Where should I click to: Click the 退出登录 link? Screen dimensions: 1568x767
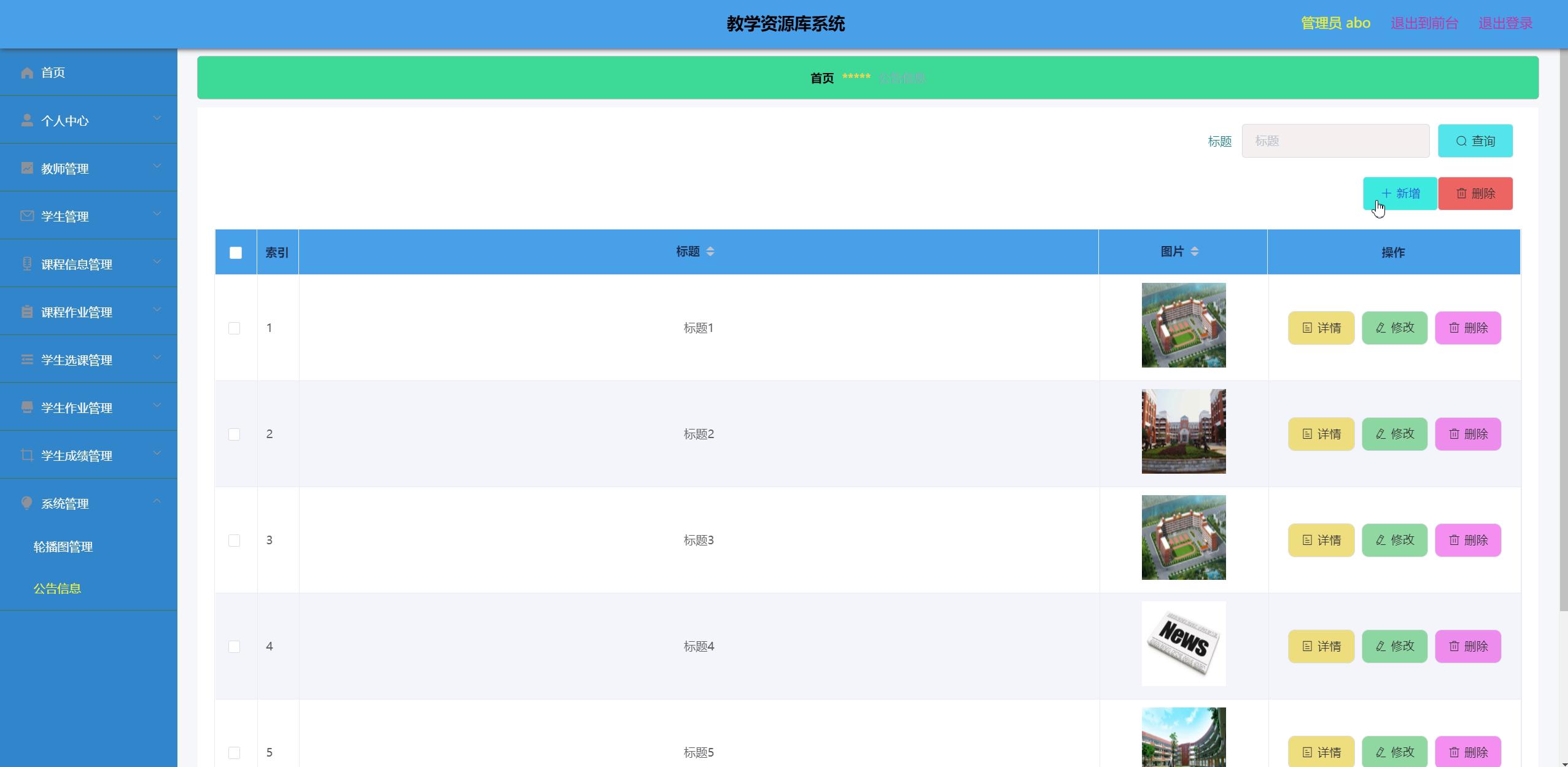click(1505, 23)
